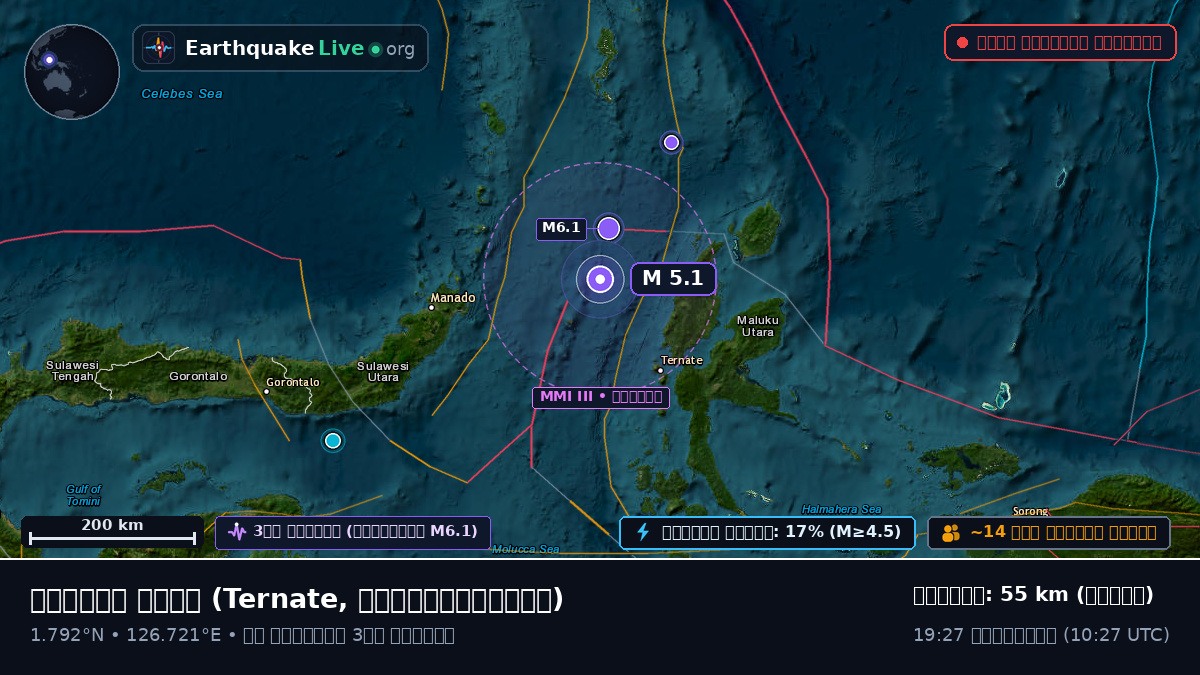
Task: Open the EarthquakeLive.org site link
Action: (x=281, y=48)
